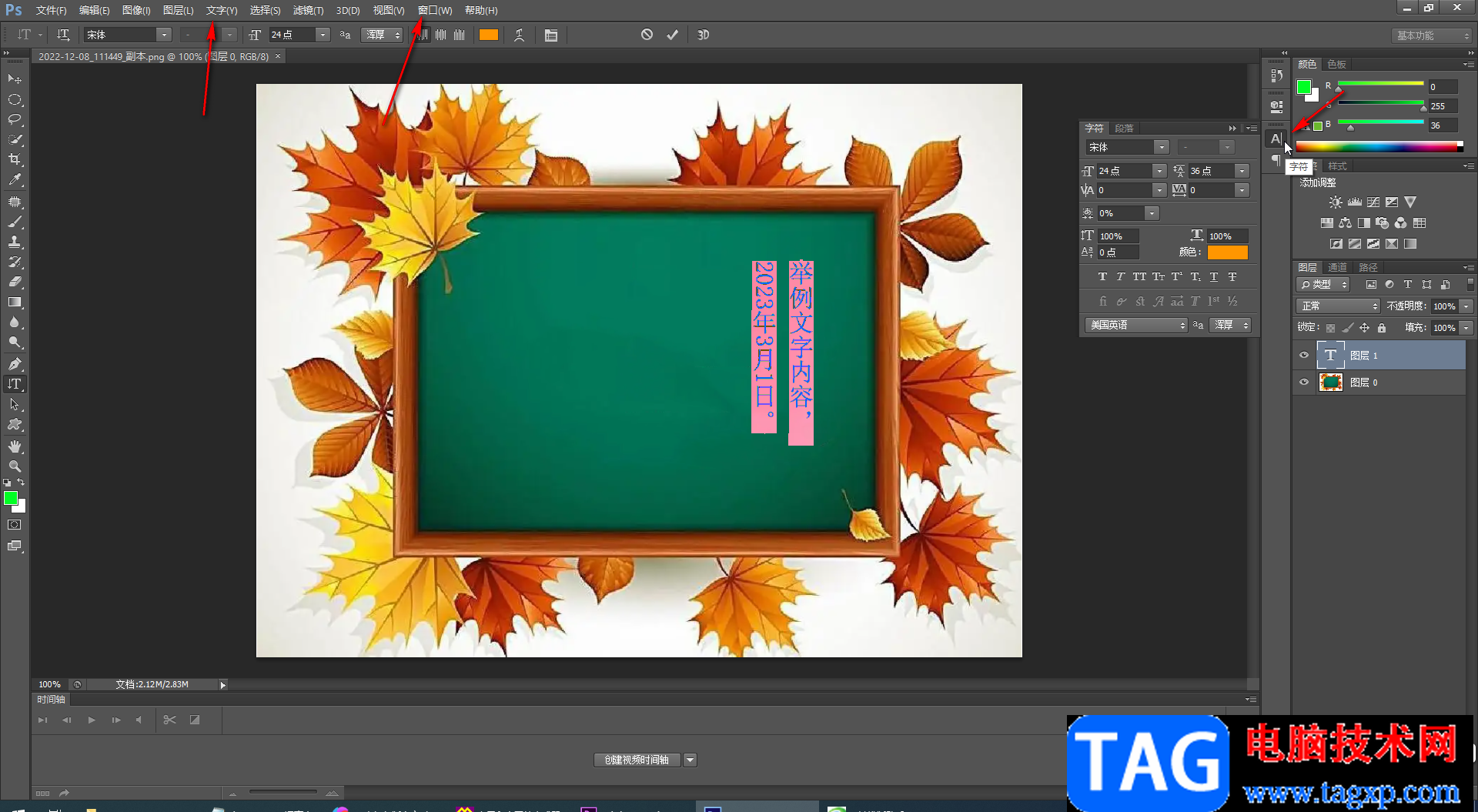Select the Eyedropper tool
This screenshot has width=1478, height=812.
pos(15,179)
